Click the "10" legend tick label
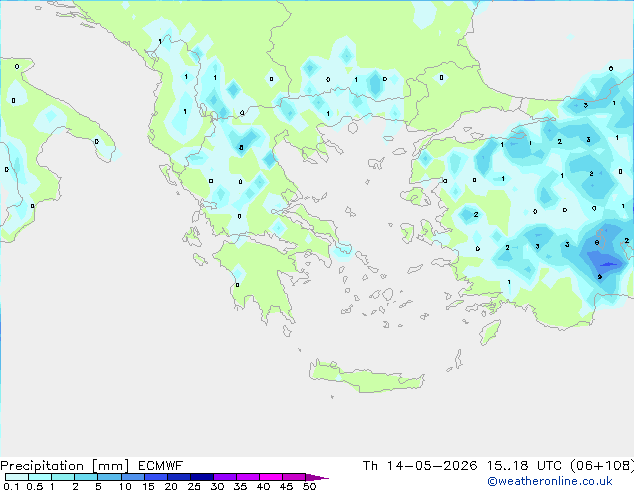 pyautogui.click(x=125, y=486)
